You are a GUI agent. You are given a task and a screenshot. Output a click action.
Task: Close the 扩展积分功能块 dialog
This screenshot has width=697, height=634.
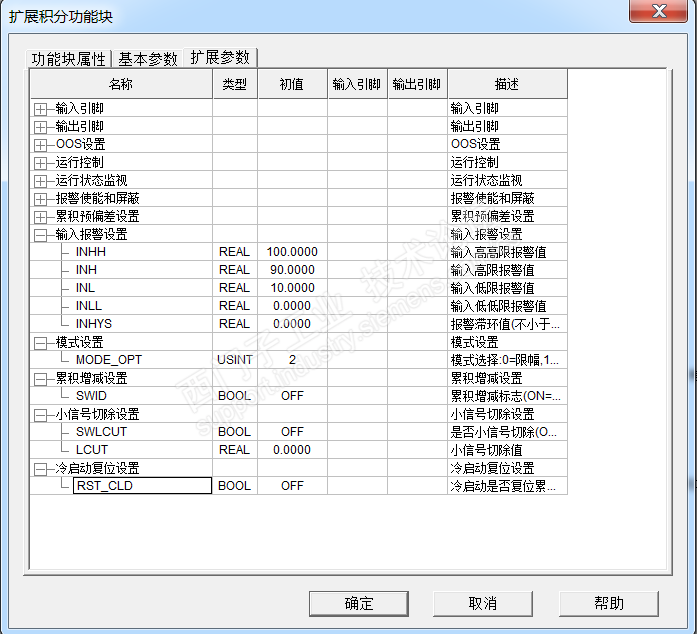tap(659, 11)
